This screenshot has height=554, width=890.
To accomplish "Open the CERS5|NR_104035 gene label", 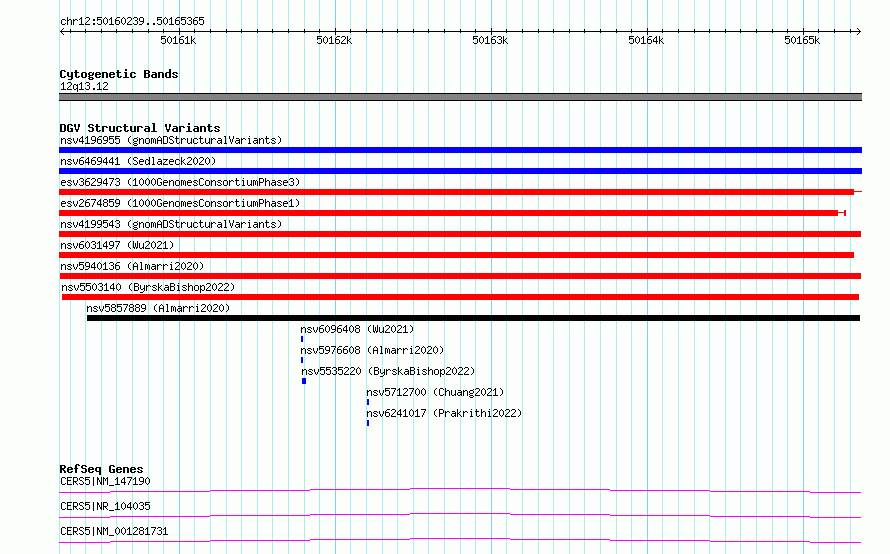I will pyautogui.click(x=105, y=506).
